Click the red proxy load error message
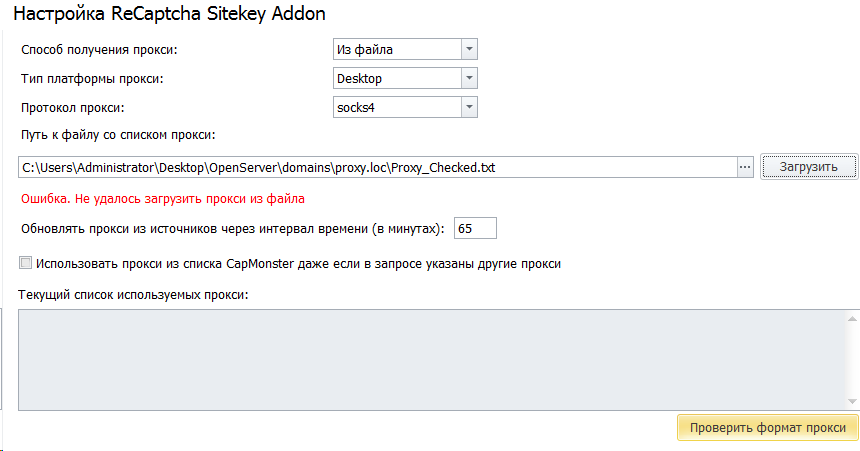Viewport: 860px width, 451px height. [x=162, y=198]
